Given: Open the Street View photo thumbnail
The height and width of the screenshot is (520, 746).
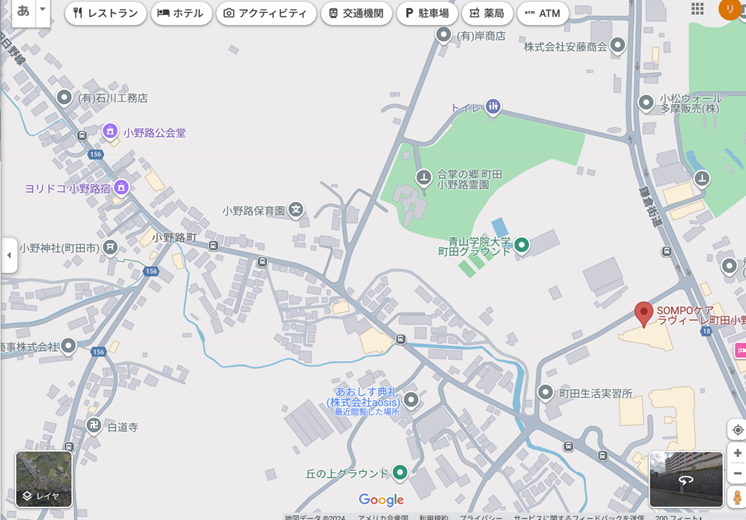Looking at the screenshot, I should click(686, 479).
